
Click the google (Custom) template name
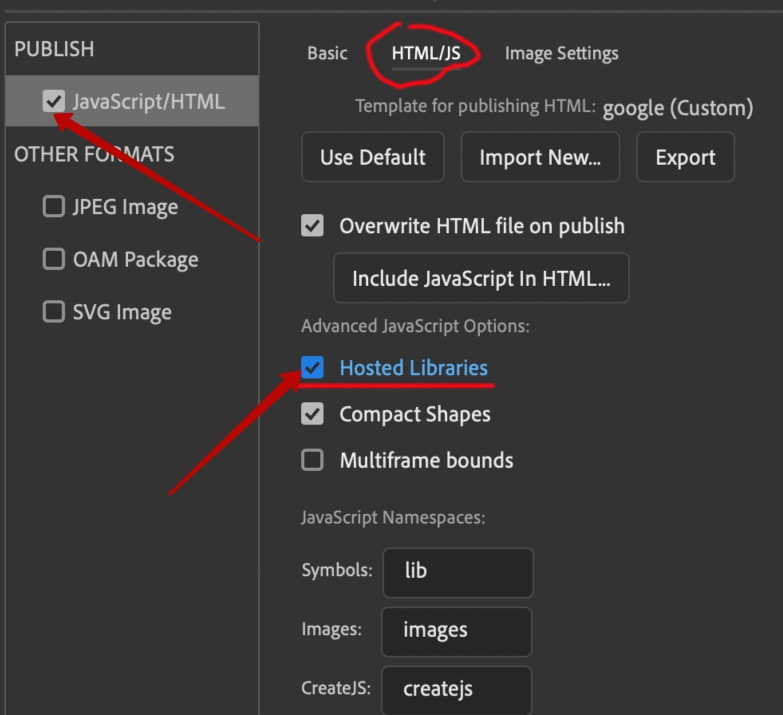678,108
